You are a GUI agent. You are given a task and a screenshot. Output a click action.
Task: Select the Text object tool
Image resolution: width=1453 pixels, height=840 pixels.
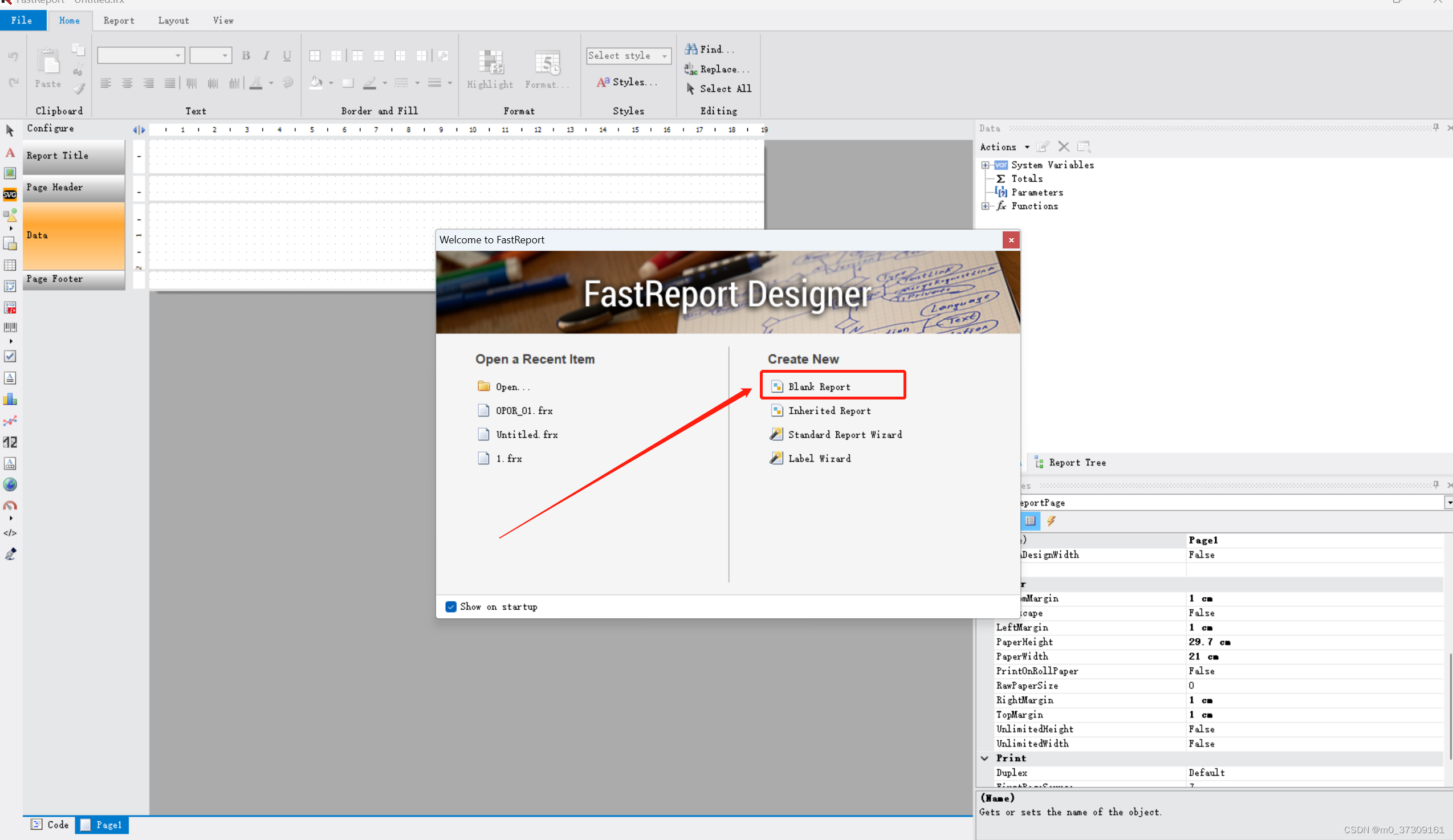point(10,152)
